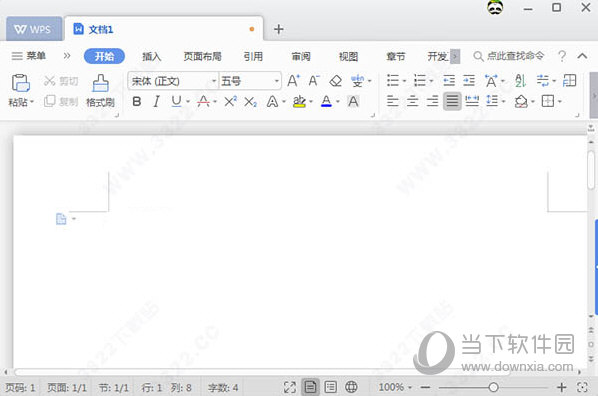Click the panda user avatar
The image size is (598, 396).
point(495,7)
